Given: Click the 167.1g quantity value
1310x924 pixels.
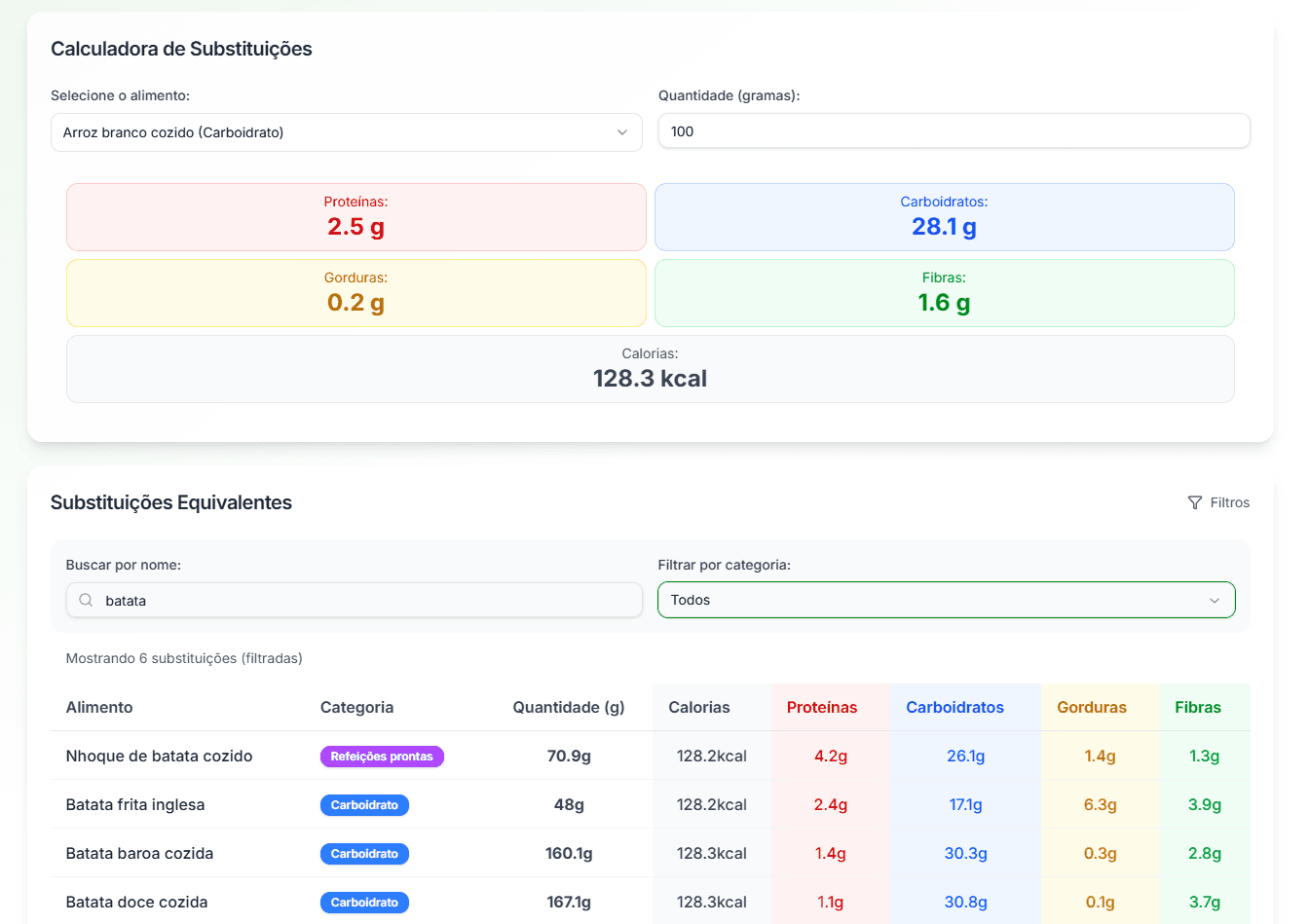Looking at the screenshot, I should click(x=569, y=902).
